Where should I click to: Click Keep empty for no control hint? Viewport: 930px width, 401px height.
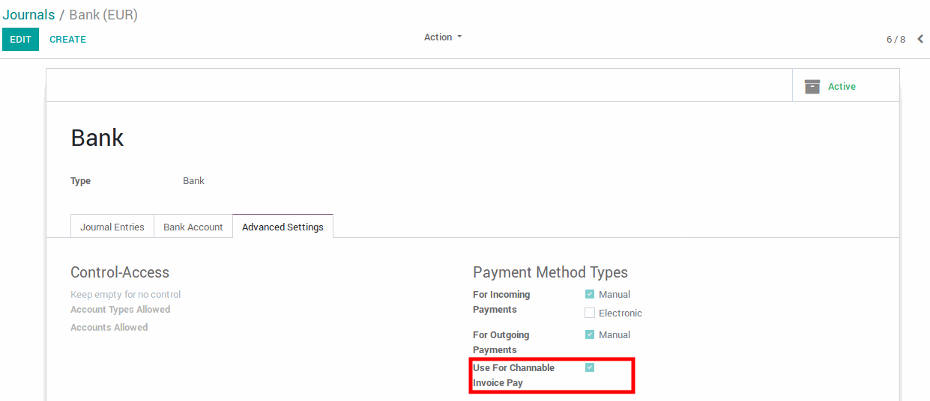126,294
